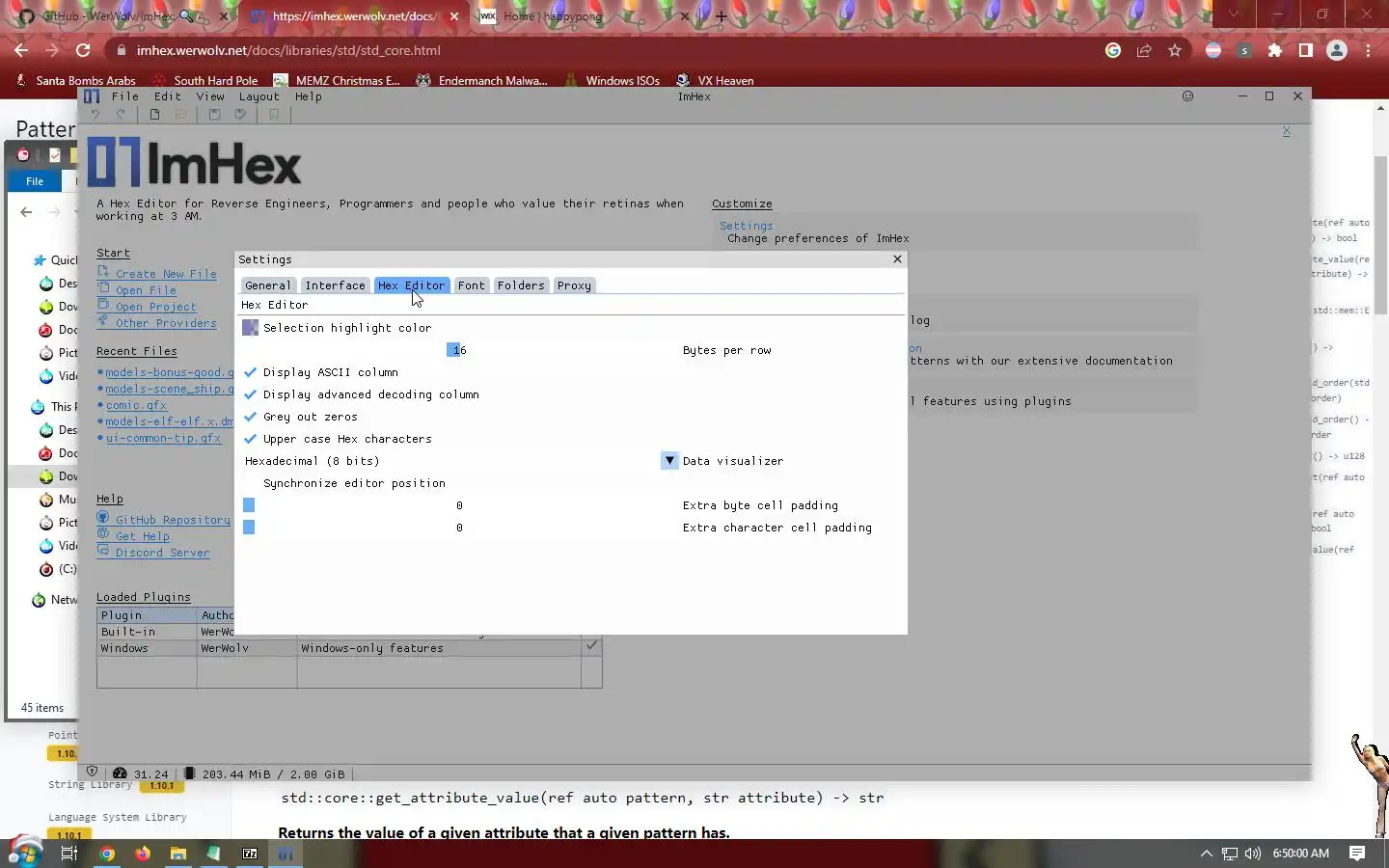This screenshot has width=1389, height=868.
Task: Click the tab search chevron in Chrome title bar
Action: tap(1233, 14)
